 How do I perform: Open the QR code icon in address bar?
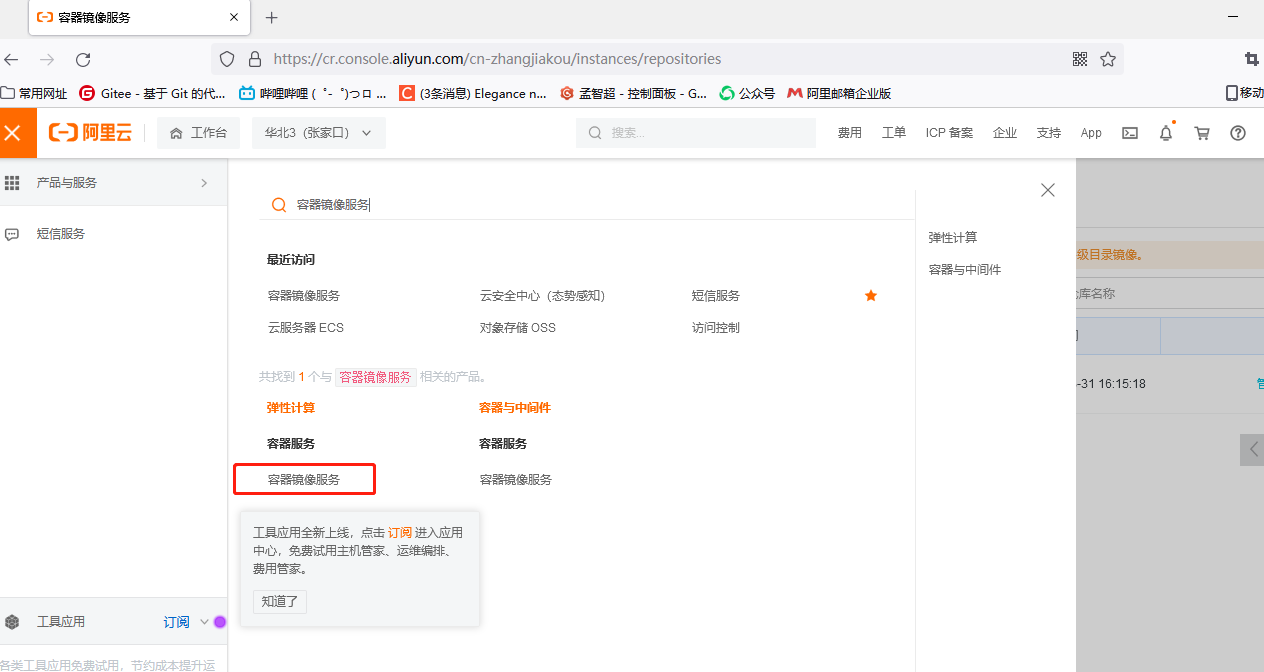[1080, 59]
